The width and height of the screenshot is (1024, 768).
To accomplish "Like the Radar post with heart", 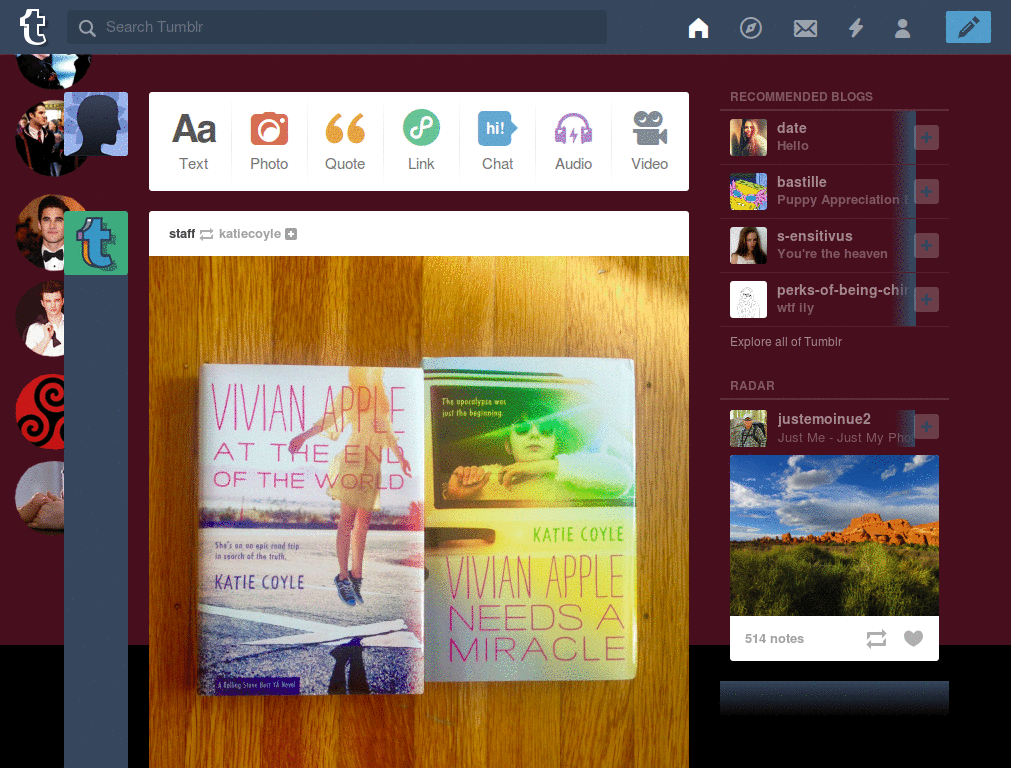I will click(913, 639).
